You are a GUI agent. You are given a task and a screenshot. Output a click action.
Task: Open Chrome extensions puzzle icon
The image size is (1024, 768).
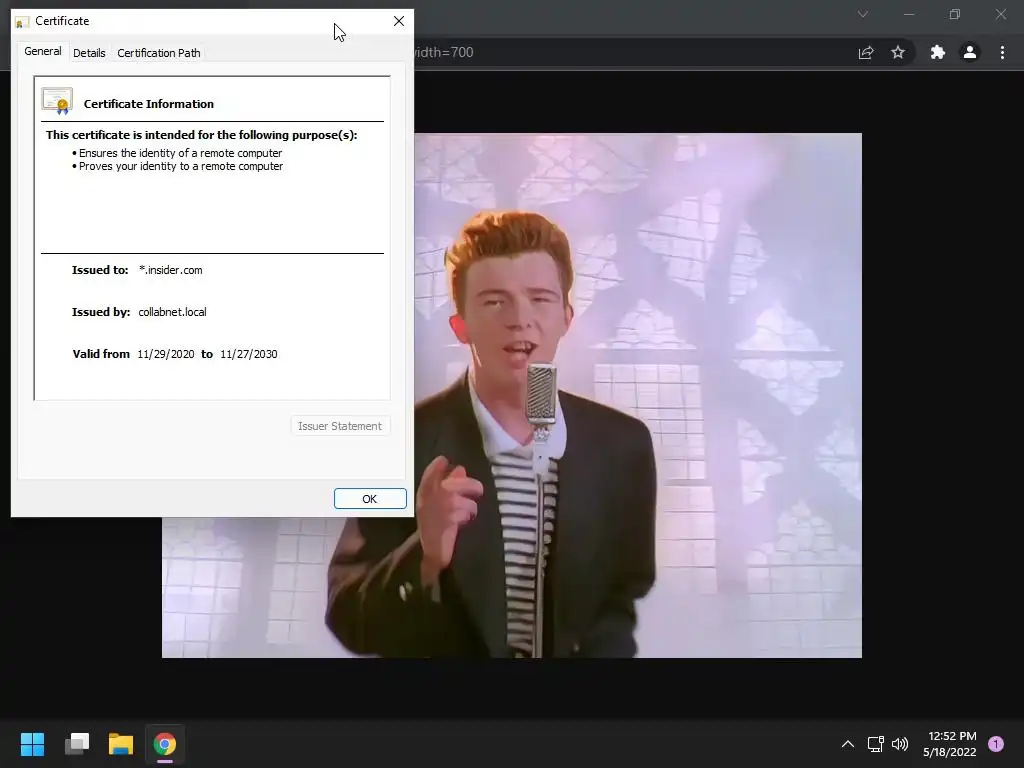click(x=937, y=52)
